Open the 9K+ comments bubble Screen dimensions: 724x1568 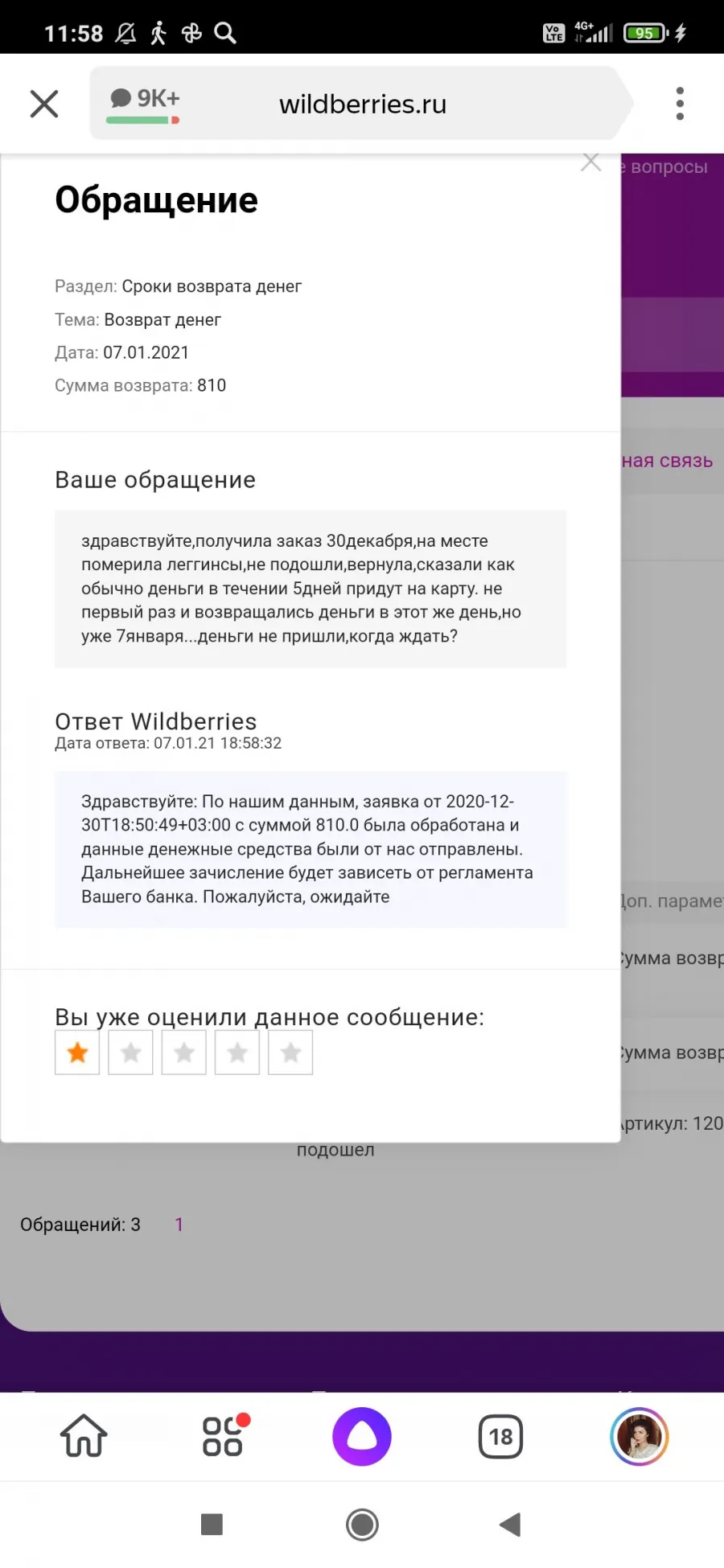coord(145,104)
